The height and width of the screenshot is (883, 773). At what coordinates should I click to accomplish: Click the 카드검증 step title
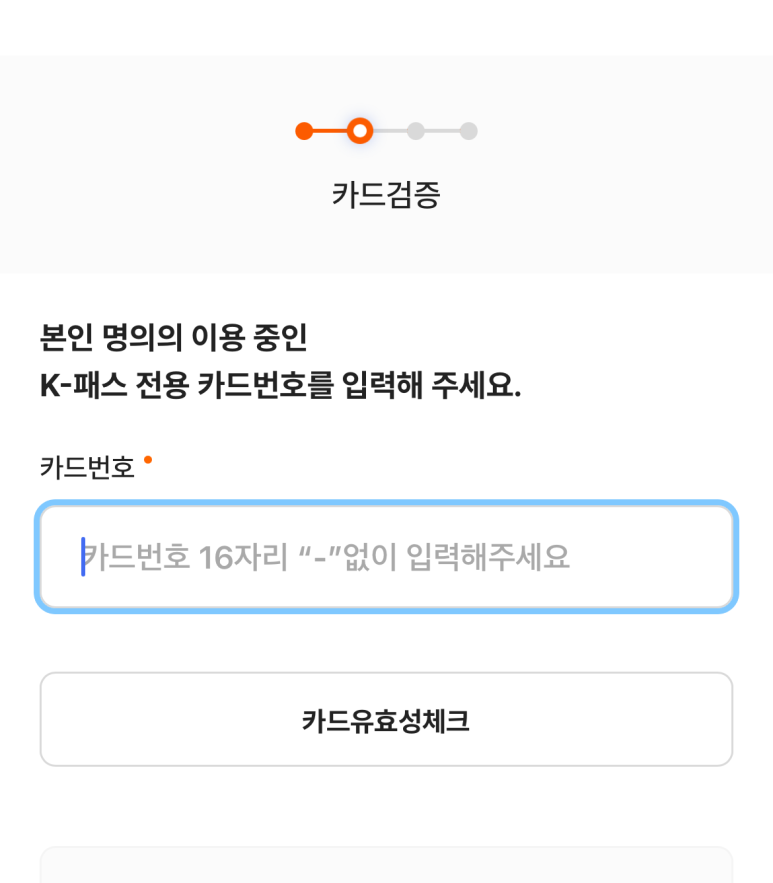[386, 194]
